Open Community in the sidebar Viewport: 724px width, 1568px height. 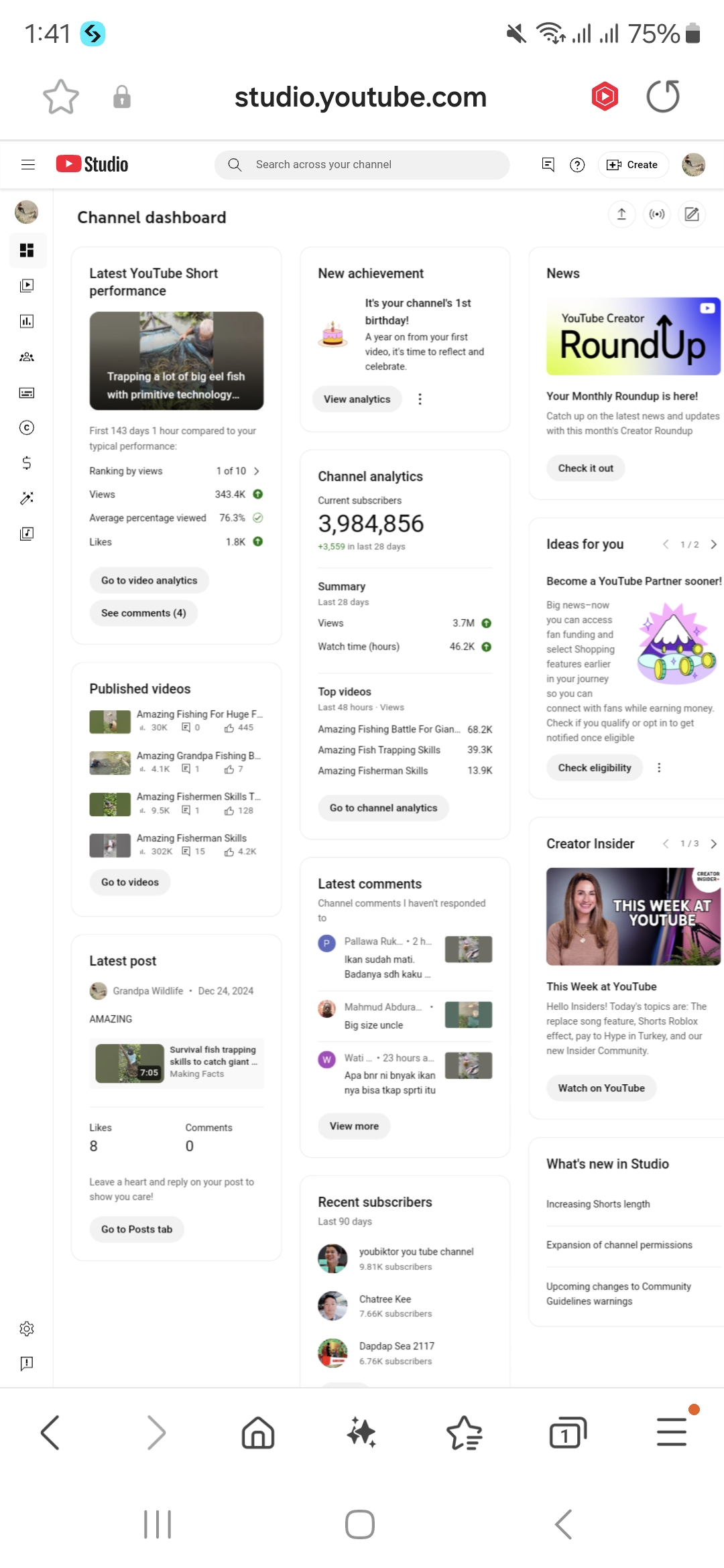point(27,357)
